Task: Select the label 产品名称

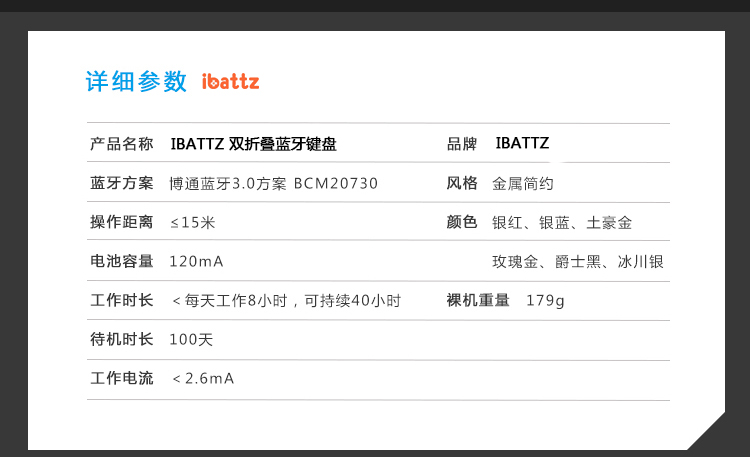Action: 121,144
